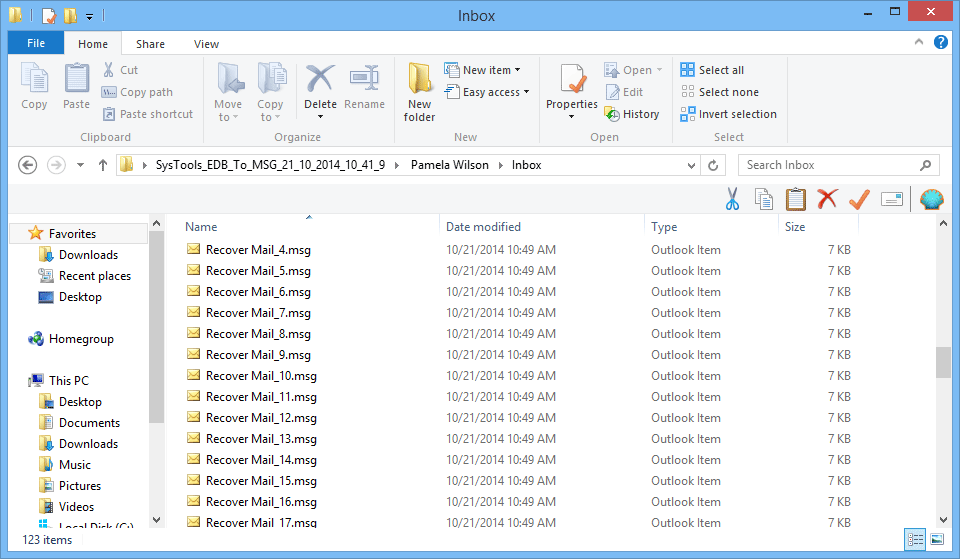Open the Delete dropdown arrow
Viewport: 960px width, 559px height.
[320, 117]
